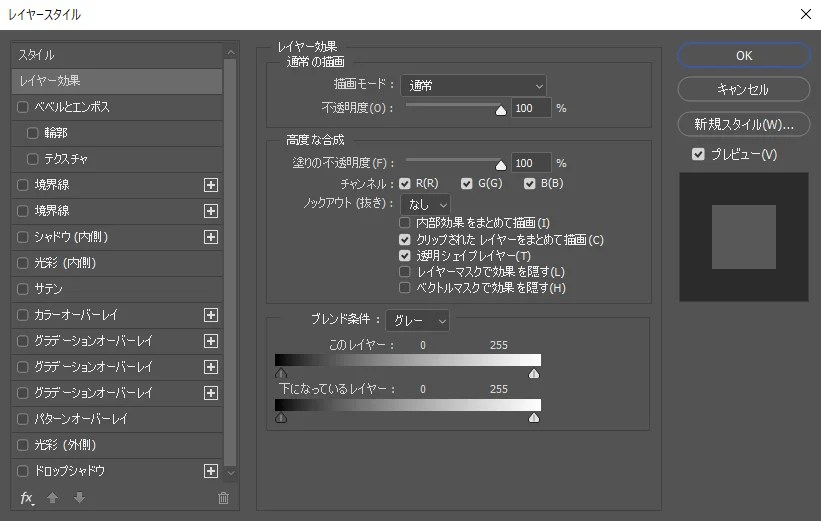Open the シャドウ (内側) settings via its label

(x=71, y=237)
